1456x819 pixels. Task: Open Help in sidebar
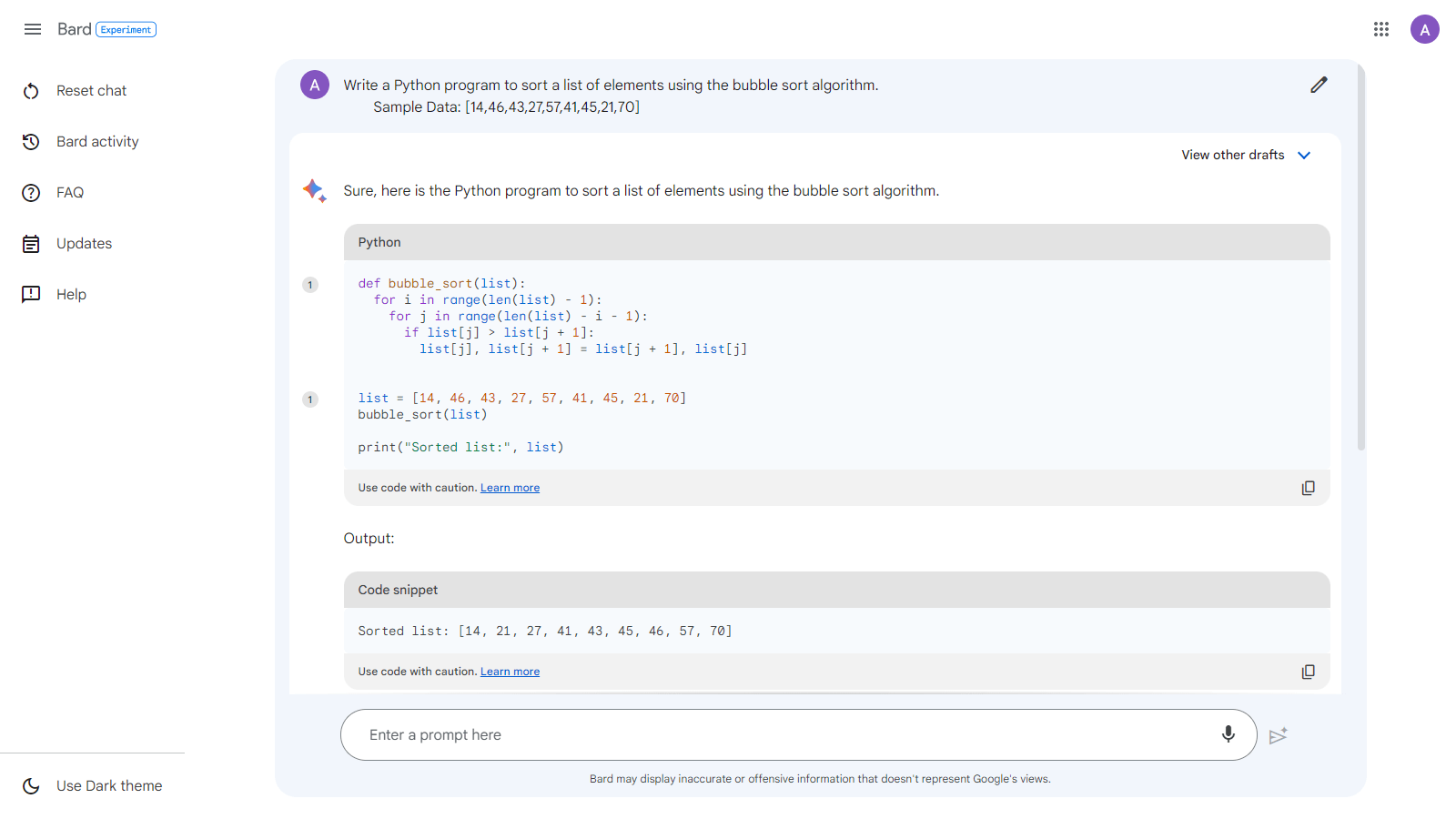click(x=71, y=295)
